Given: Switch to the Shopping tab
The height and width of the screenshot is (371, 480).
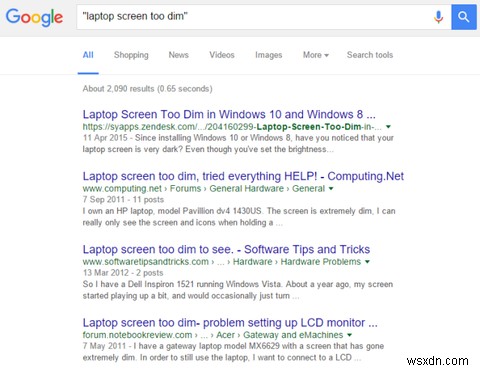Looking at the screenshot, I should [x=131, y=55].
